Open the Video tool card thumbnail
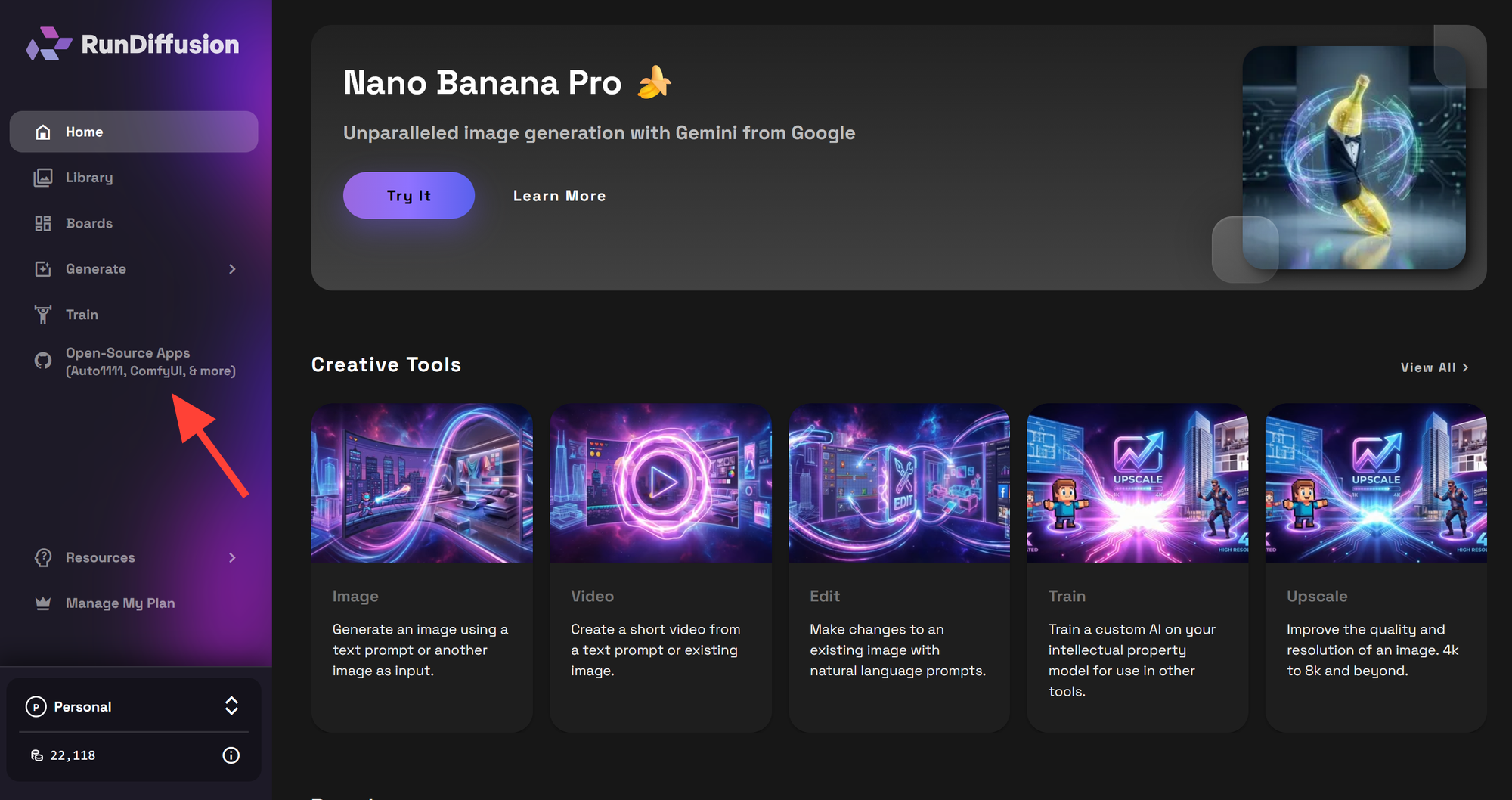 pyautogui.click(x=661, y=482)
